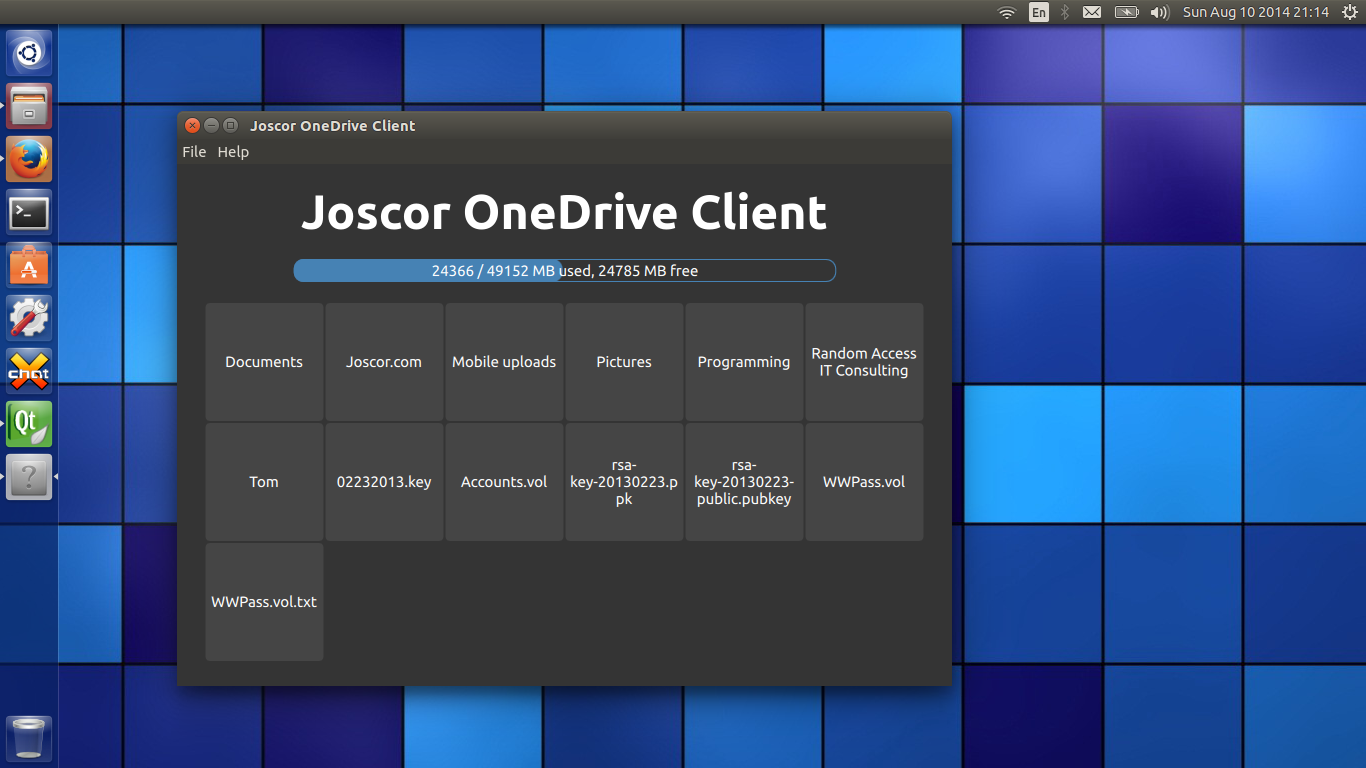Viewport: 1366px width, 768px height.
Task: Select the rsa-key-20130223-public.pubkey file
Action: tap(743, 481)
